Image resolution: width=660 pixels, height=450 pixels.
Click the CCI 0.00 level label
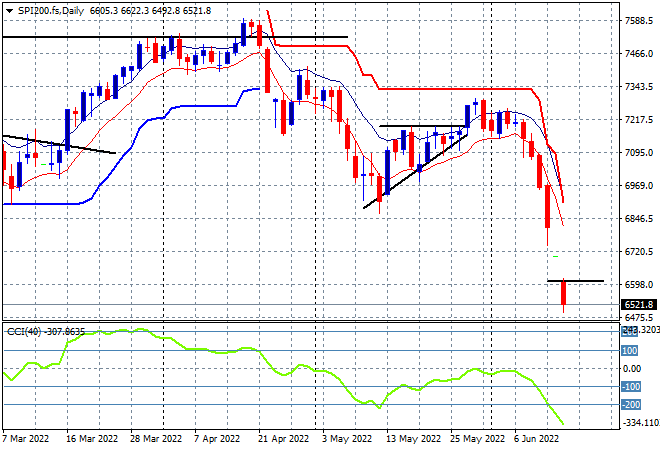(x=632, y=369)
